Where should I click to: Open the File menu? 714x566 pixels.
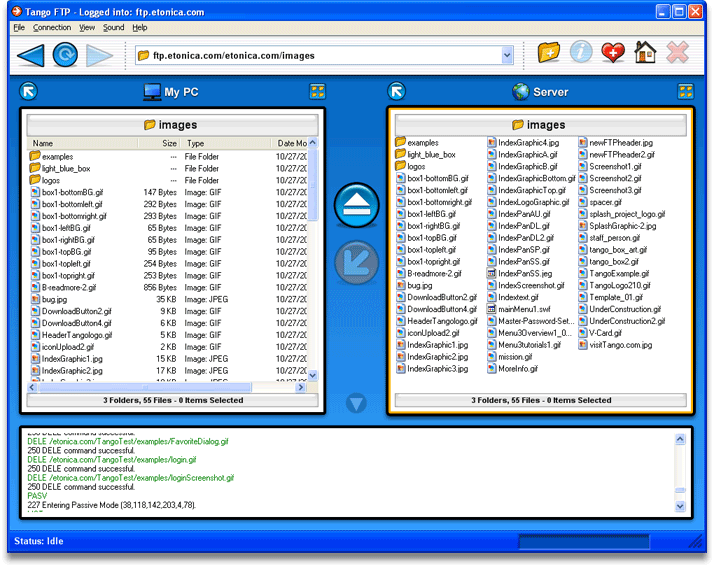(x=19, y=27)
